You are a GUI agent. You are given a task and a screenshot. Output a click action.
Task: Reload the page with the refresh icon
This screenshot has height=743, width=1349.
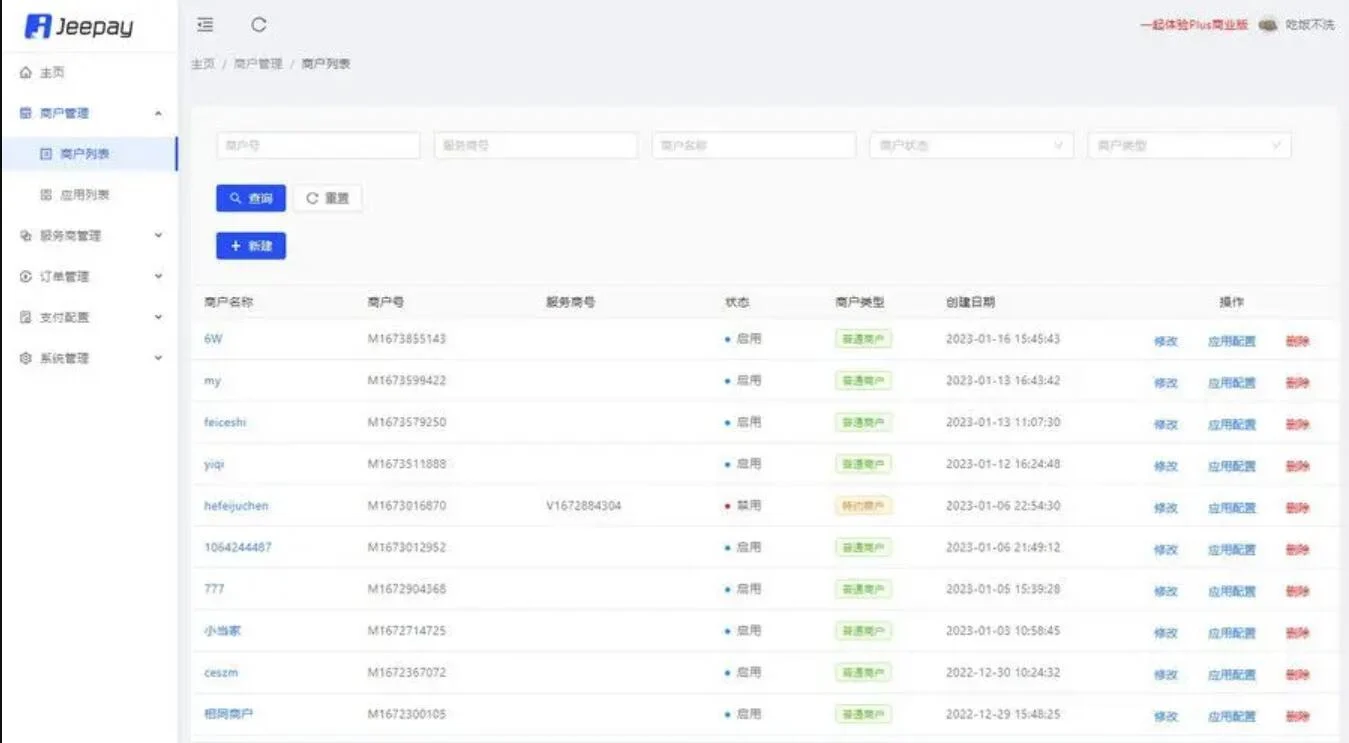pyautogui.click(x=259, y=25)
